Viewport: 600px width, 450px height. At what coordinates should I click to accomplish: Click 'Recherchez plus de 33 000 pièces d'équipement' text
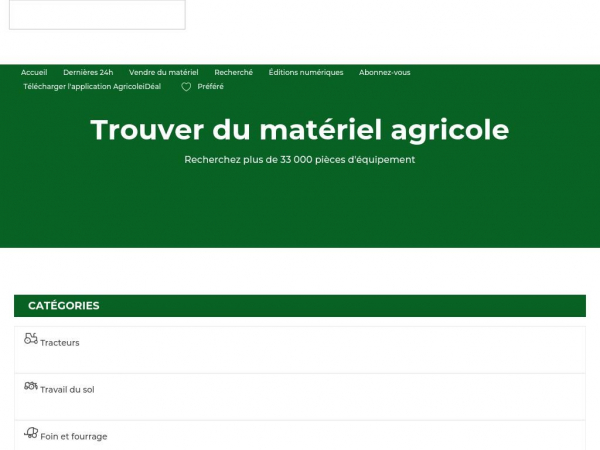pos(300,160)
